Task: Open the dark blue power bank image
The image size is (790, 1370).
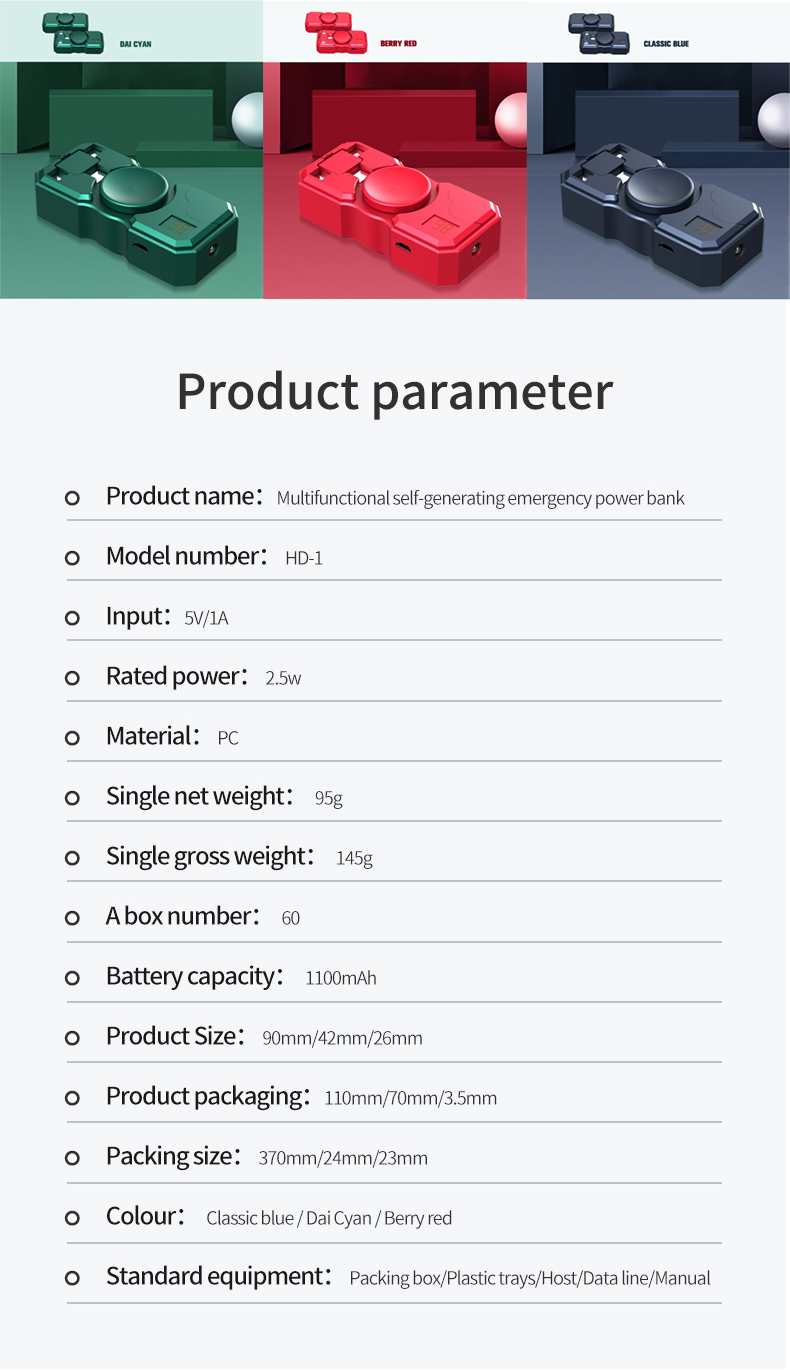Action: pos(658,181)
